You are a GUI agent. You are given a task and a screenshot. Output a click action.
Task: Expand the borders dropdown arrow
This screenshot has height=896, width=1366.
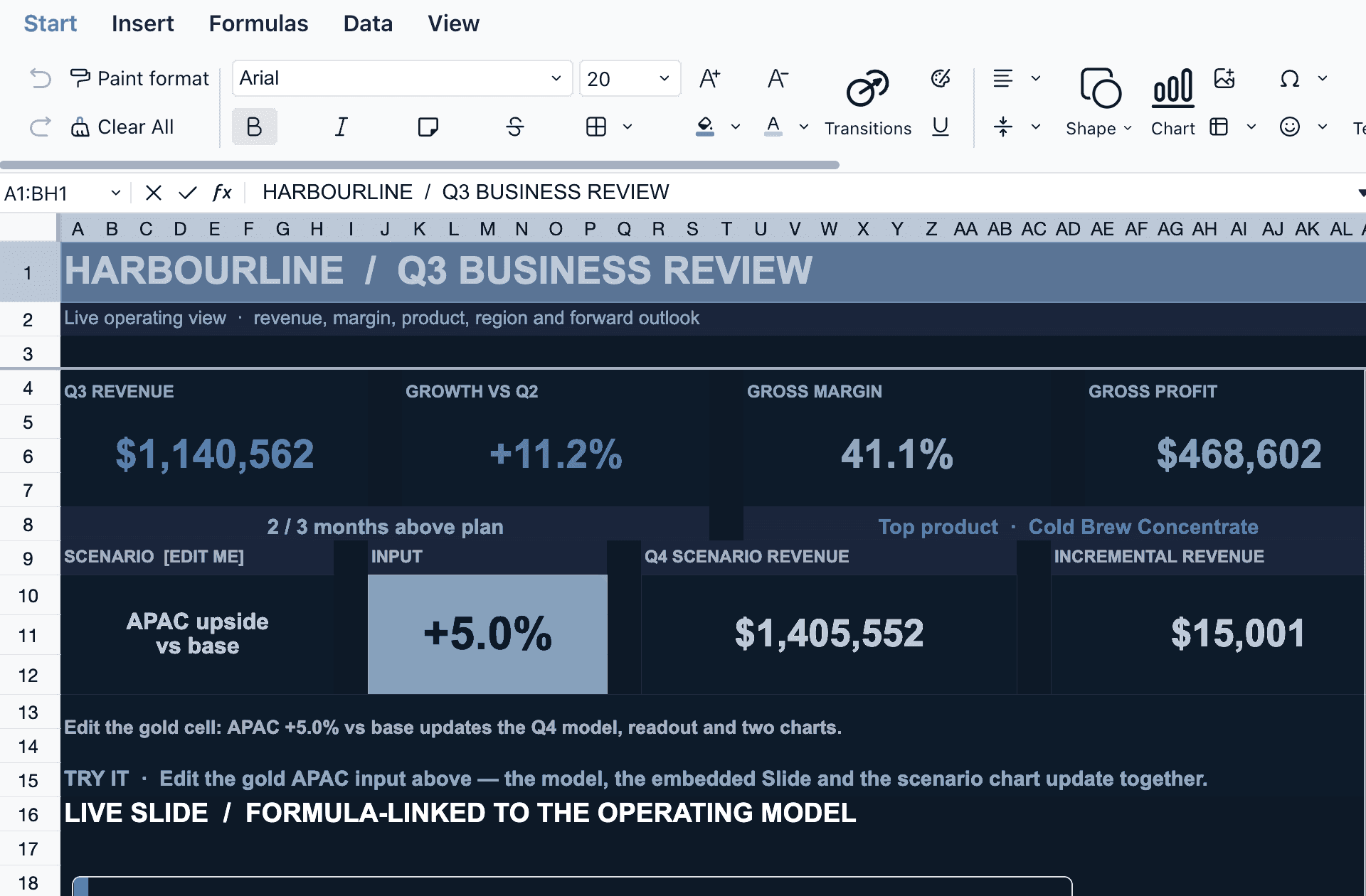(628, 127)
